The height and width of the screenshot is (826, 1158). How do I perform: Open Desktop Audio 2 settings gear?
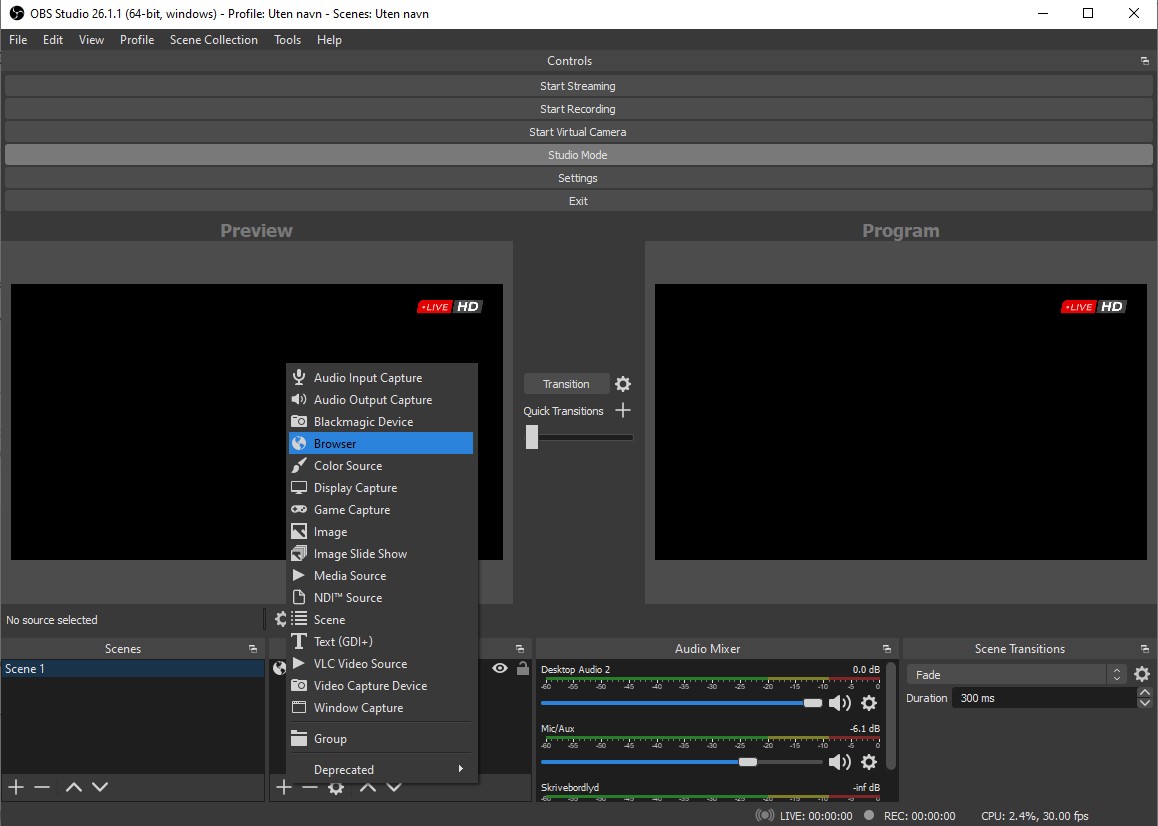(x=869, y=703)
